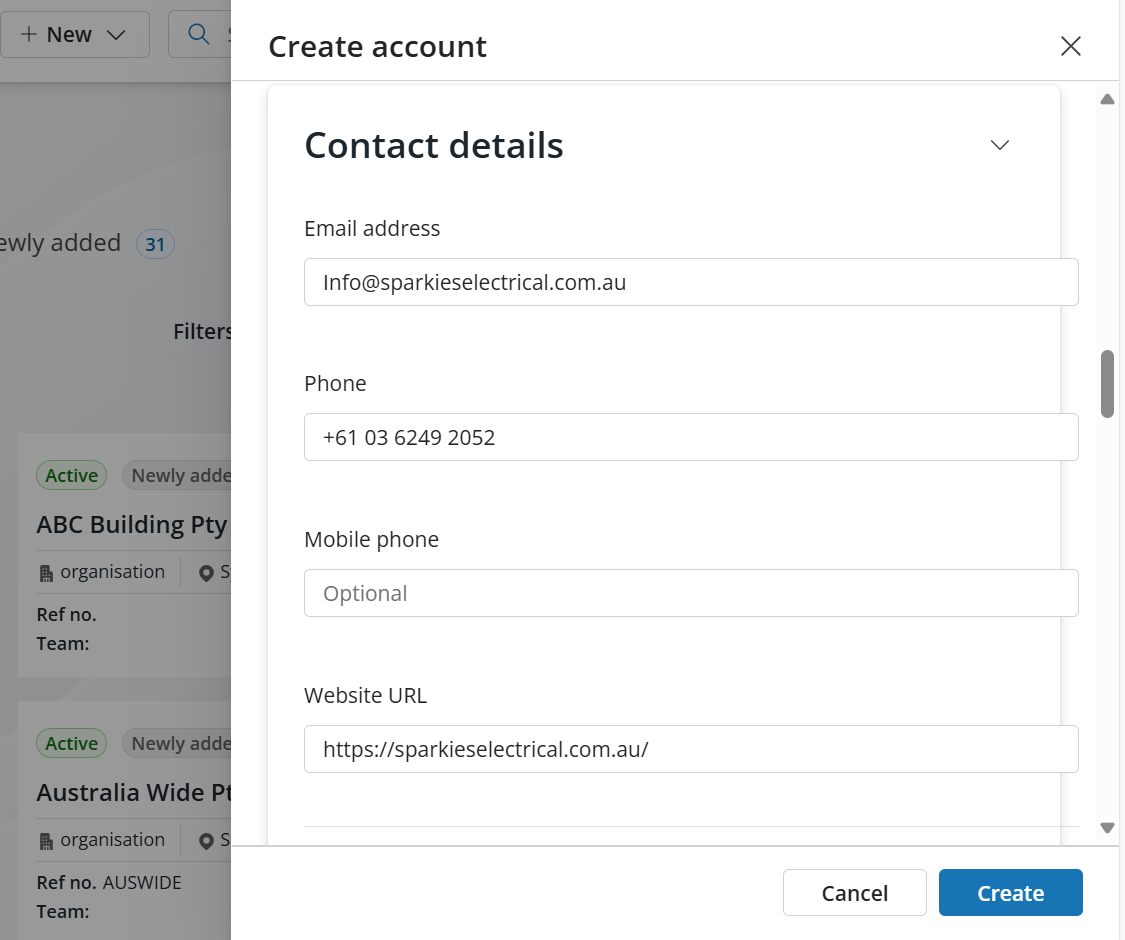Select the empty Mobile phone field
Screen dimensions: 1125x940
click(690, 593)
